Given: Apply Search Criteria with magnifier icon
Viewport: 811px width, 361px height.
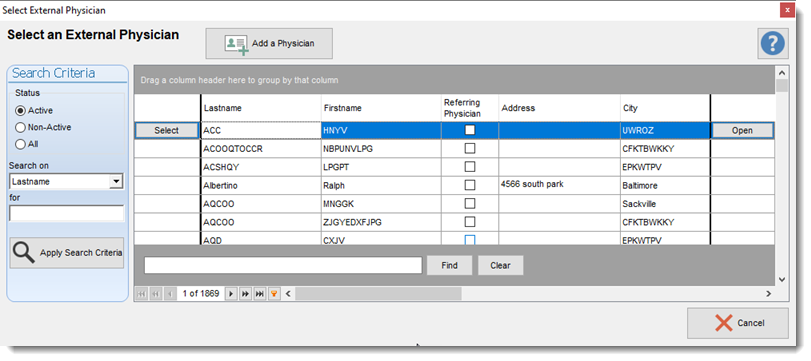Looking at the screenshot, I should point(67,253).
